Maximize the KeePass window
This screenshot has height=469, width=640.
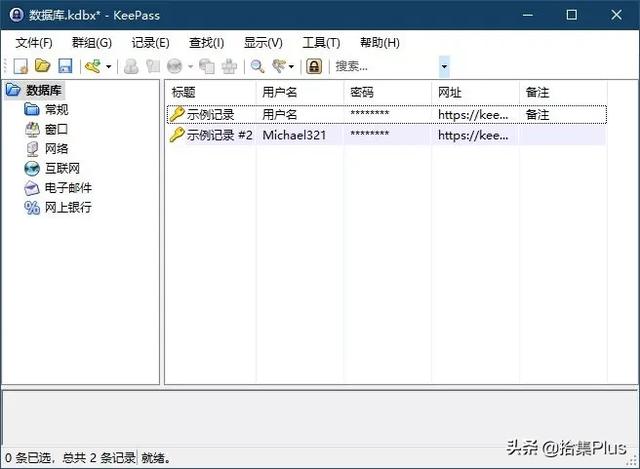pos(572,15)
